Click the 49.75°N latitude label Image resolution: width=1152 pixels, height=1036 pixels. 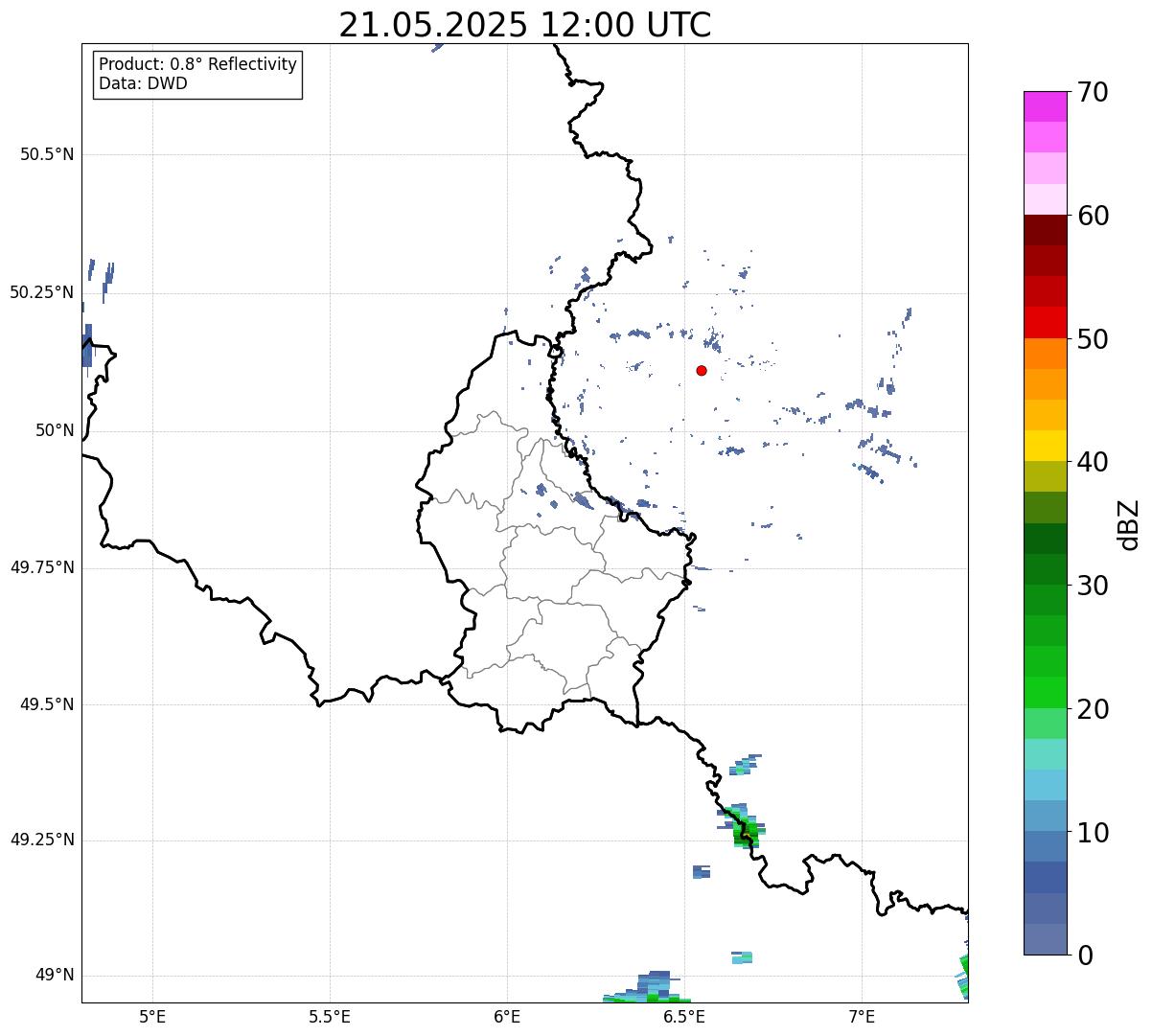point(42,567)
